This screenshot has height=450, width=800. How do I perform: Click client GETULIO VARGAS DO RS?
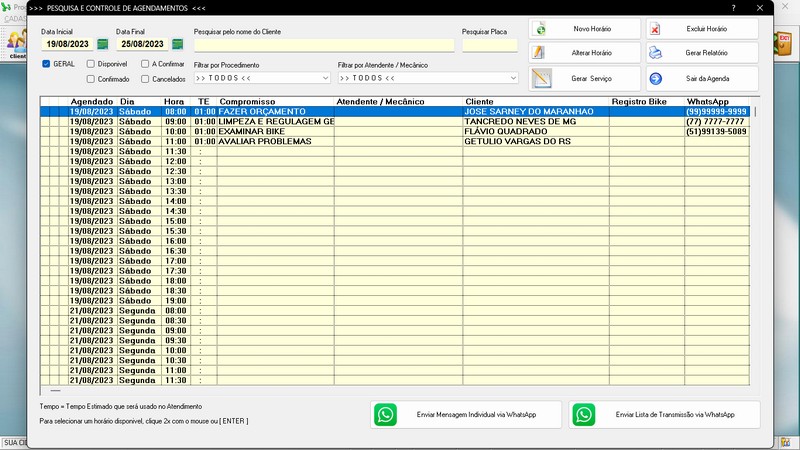point(517,141)
